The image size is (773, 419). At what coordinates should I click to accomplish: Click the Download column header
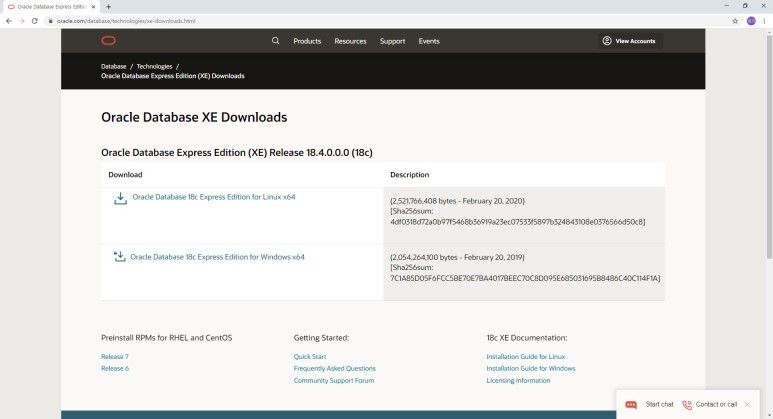[x=125, y=175]
